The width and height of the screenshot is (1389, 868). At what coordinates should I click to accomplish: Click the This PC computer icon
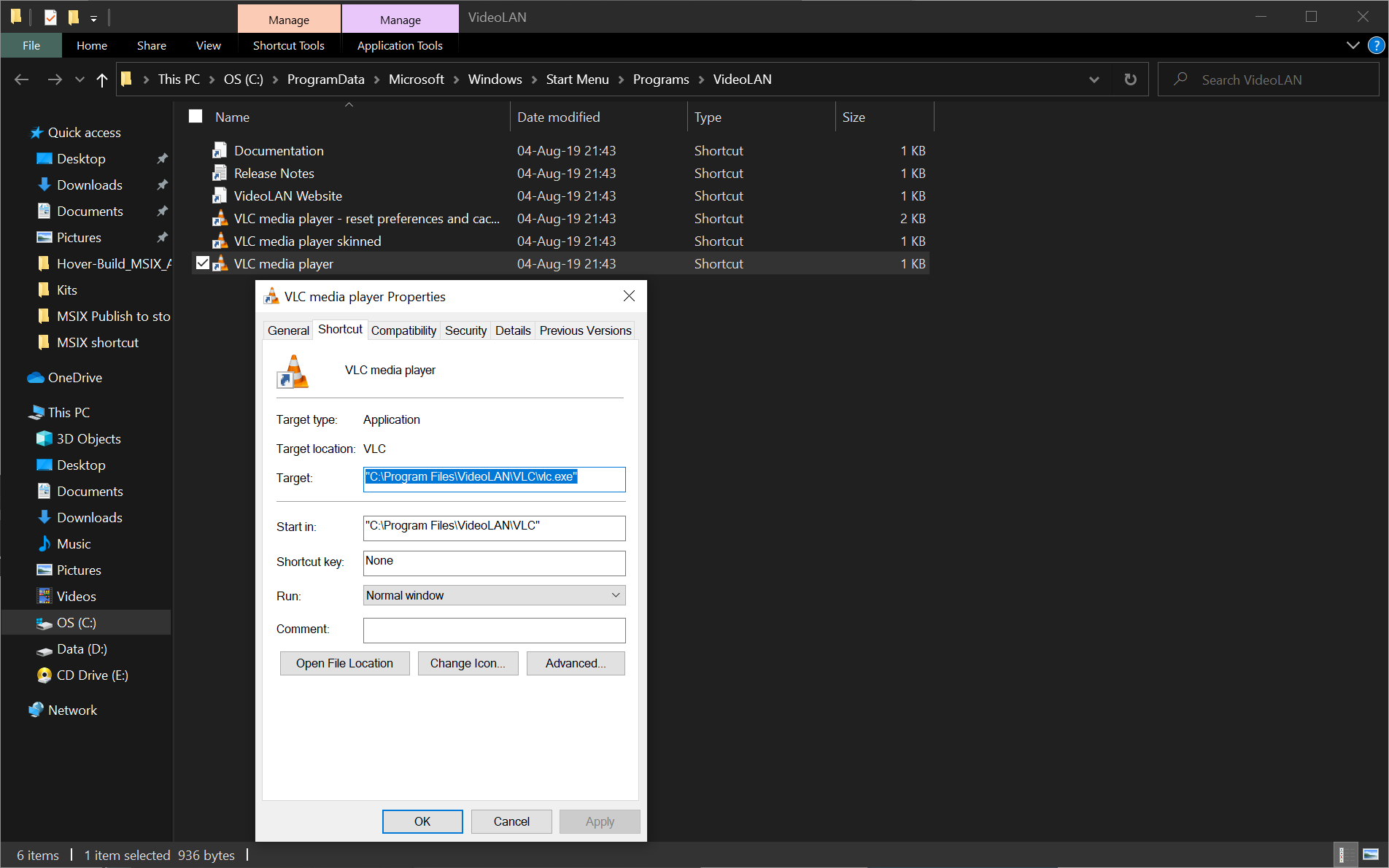tap(36, 413)
